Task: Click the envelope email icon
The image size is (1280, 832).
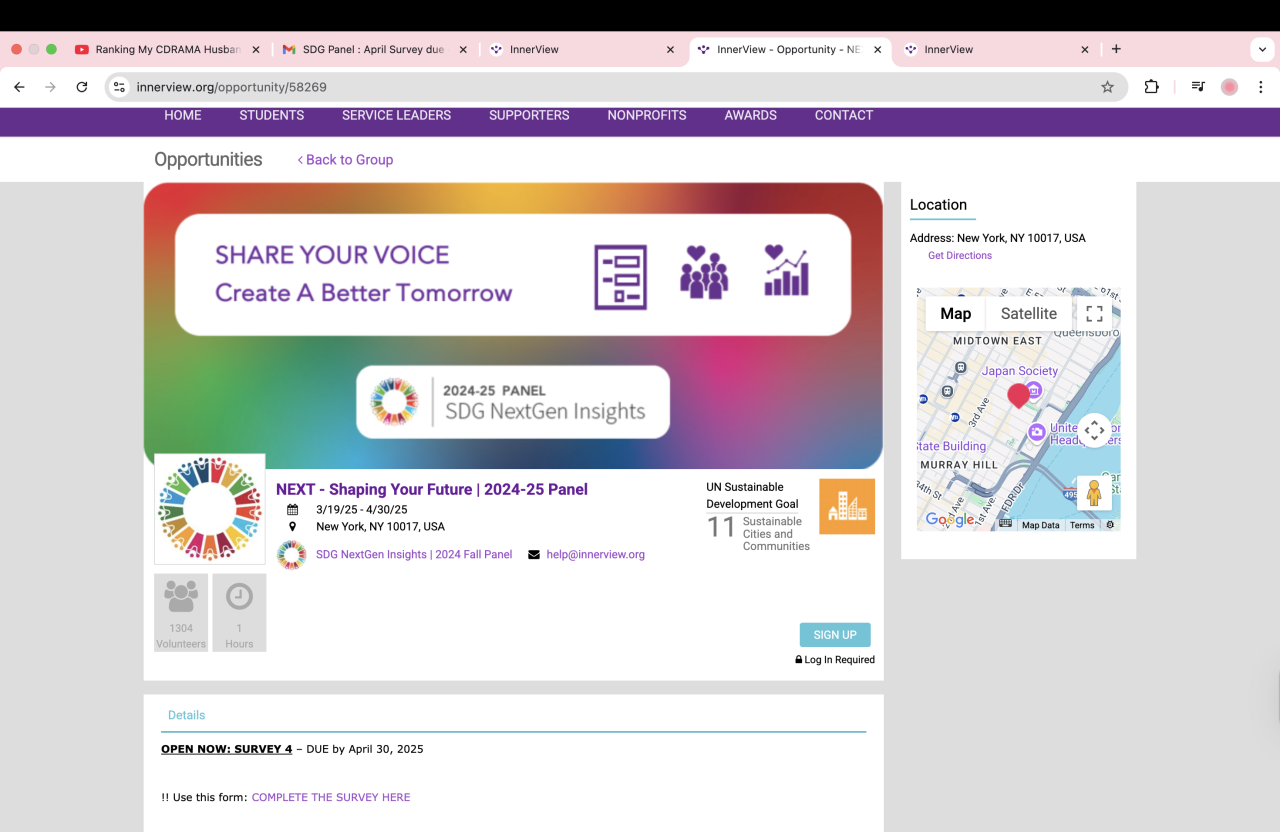Action: point(534,555)
